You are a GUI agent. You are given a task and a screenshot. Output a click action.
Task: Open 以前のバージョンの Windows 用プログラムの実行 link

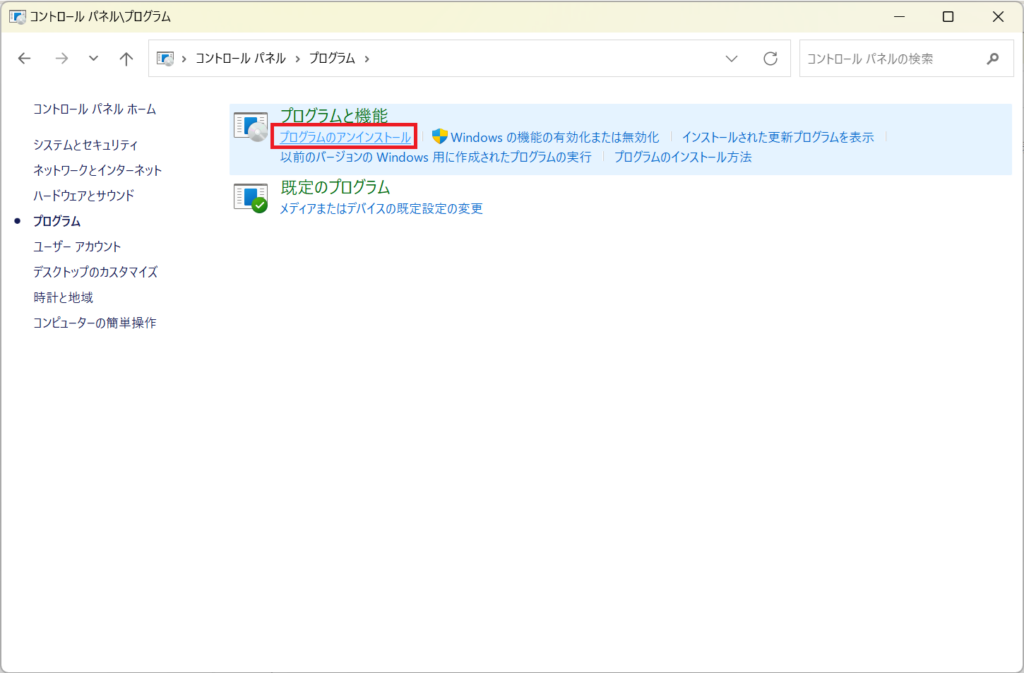(436, 157)
